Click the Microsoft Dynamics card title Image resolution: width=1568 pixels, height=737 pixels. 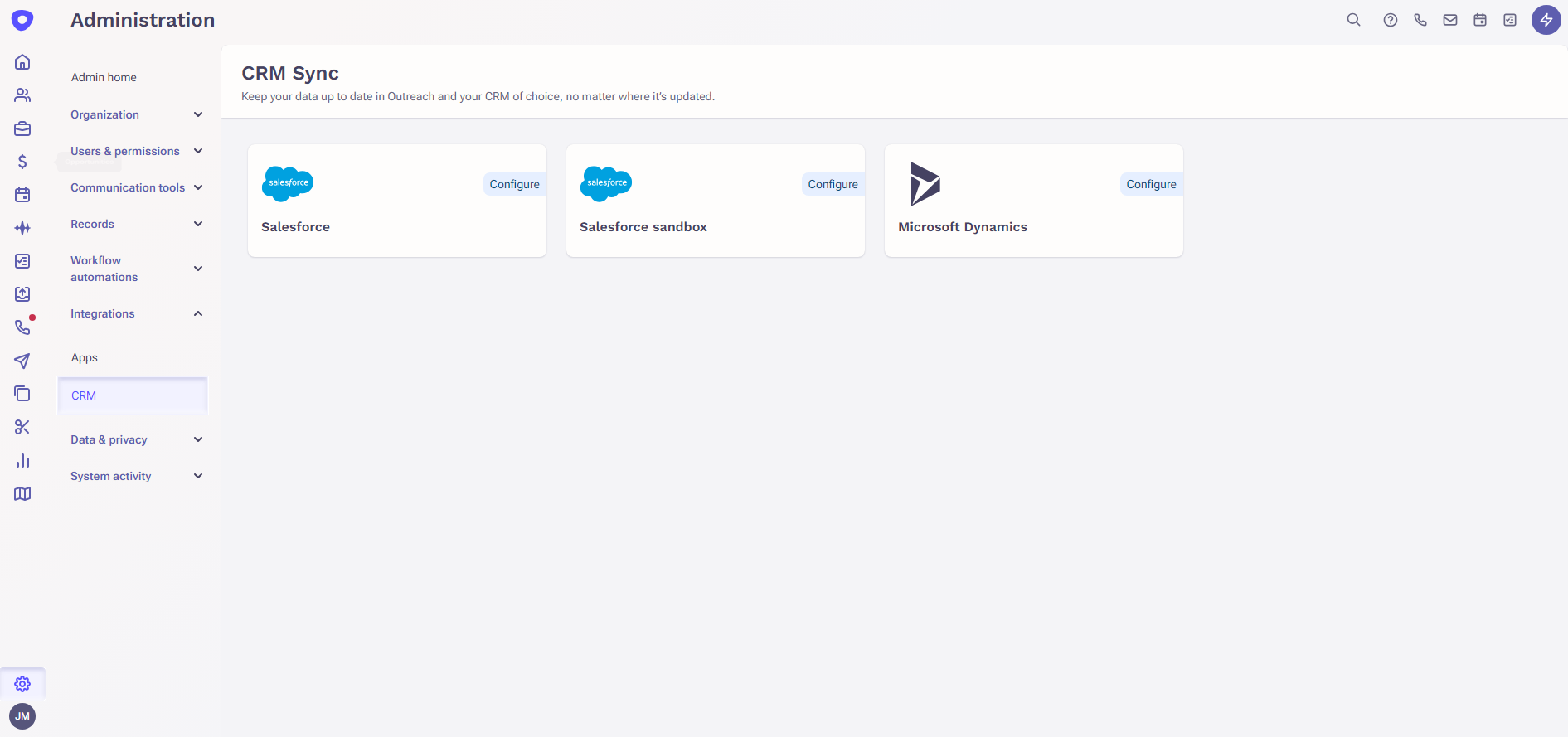(x=963, y=227)
